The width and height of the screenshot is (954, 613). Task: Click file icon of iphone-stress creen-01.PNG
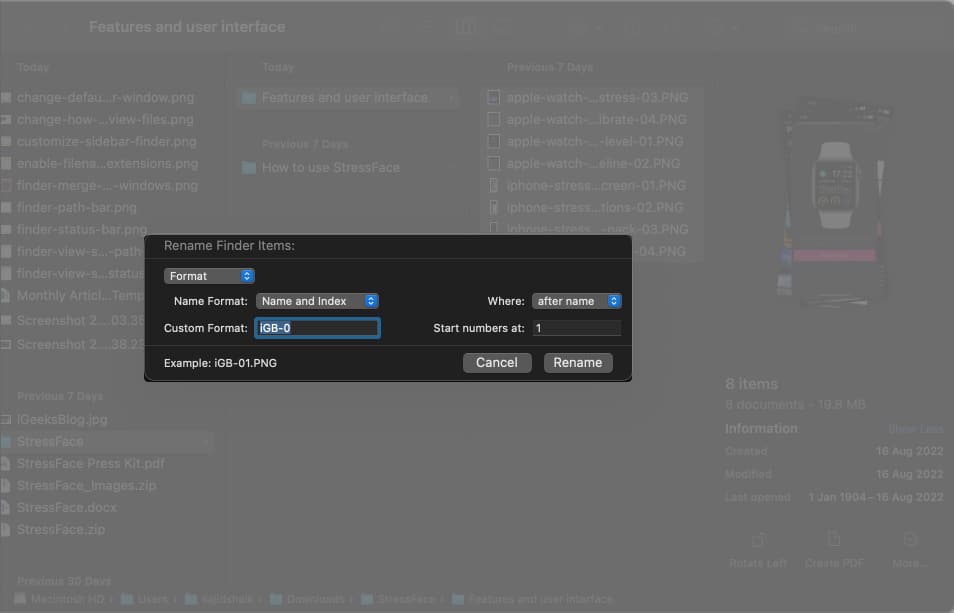pyautogui.click(x=493, y=185)
